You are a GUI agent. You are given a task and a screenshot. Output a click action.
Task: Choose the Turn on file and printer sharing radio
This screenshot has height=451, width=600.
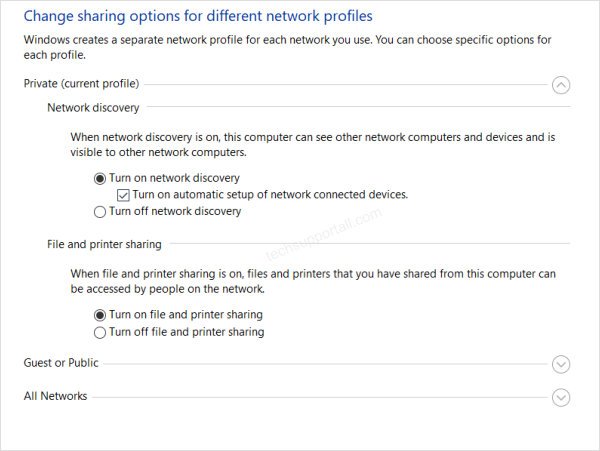pyautogui.click(x=100, y=315)
